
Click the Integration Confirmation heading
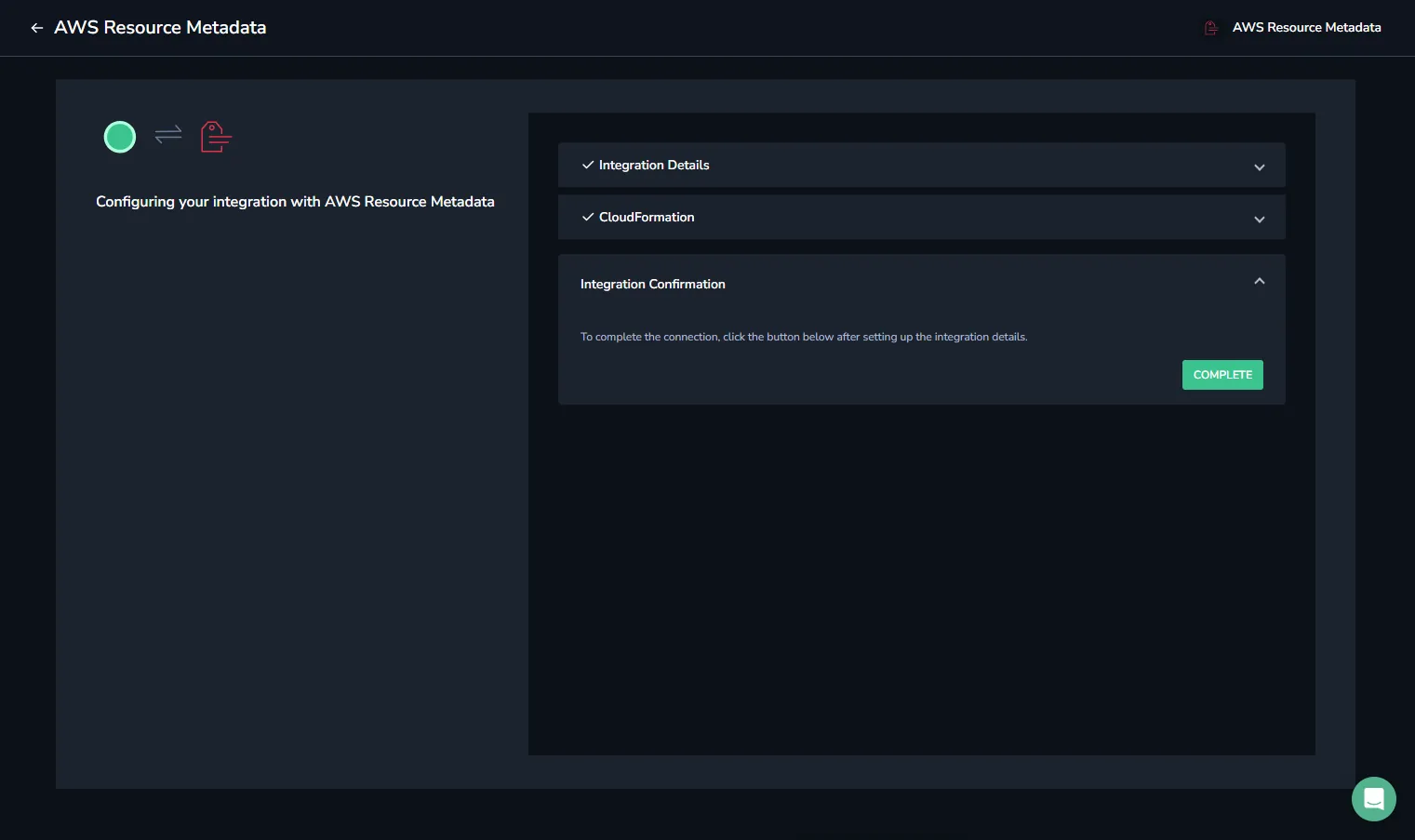[653, 284]
